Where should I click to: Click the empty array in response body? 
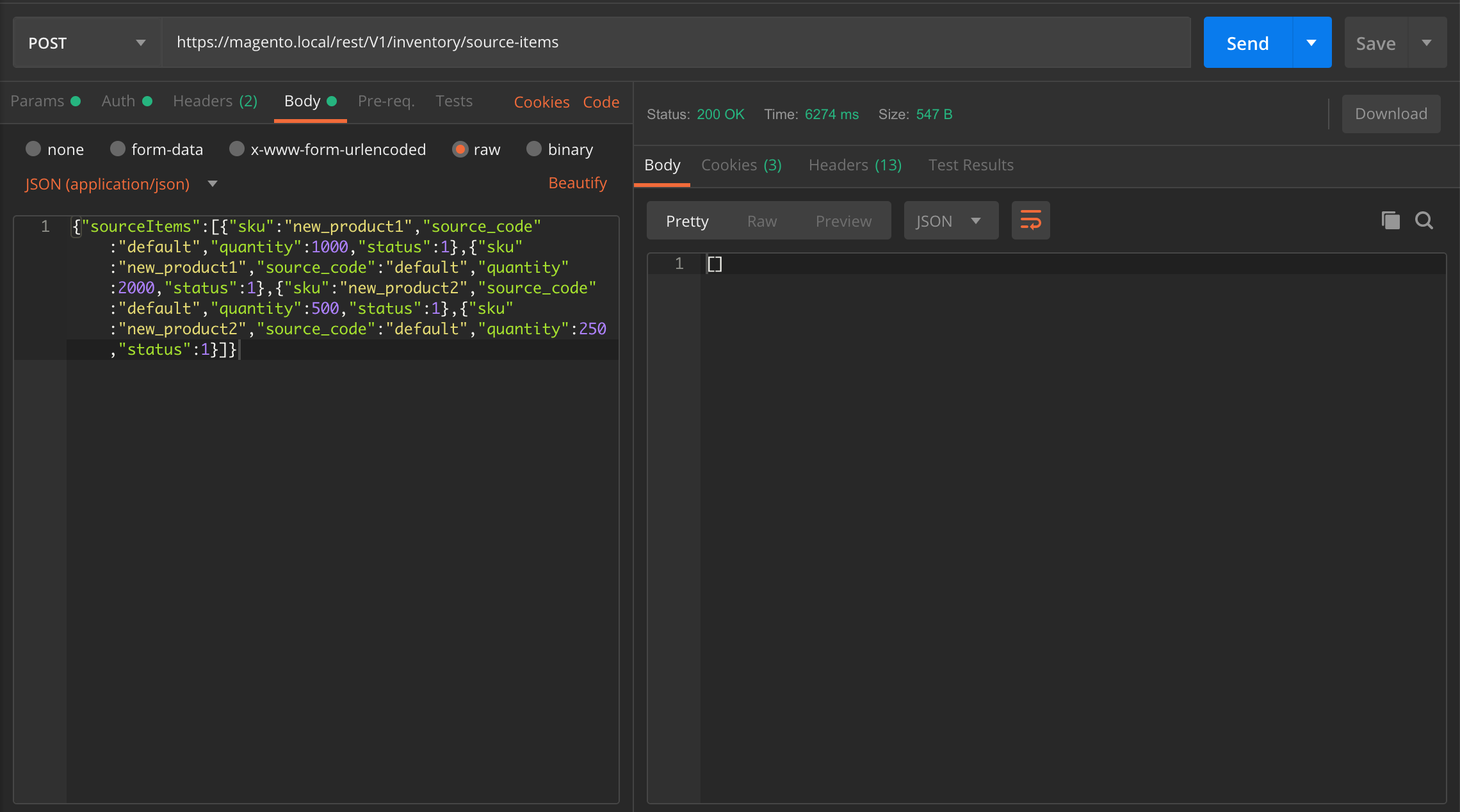point(715,264)
